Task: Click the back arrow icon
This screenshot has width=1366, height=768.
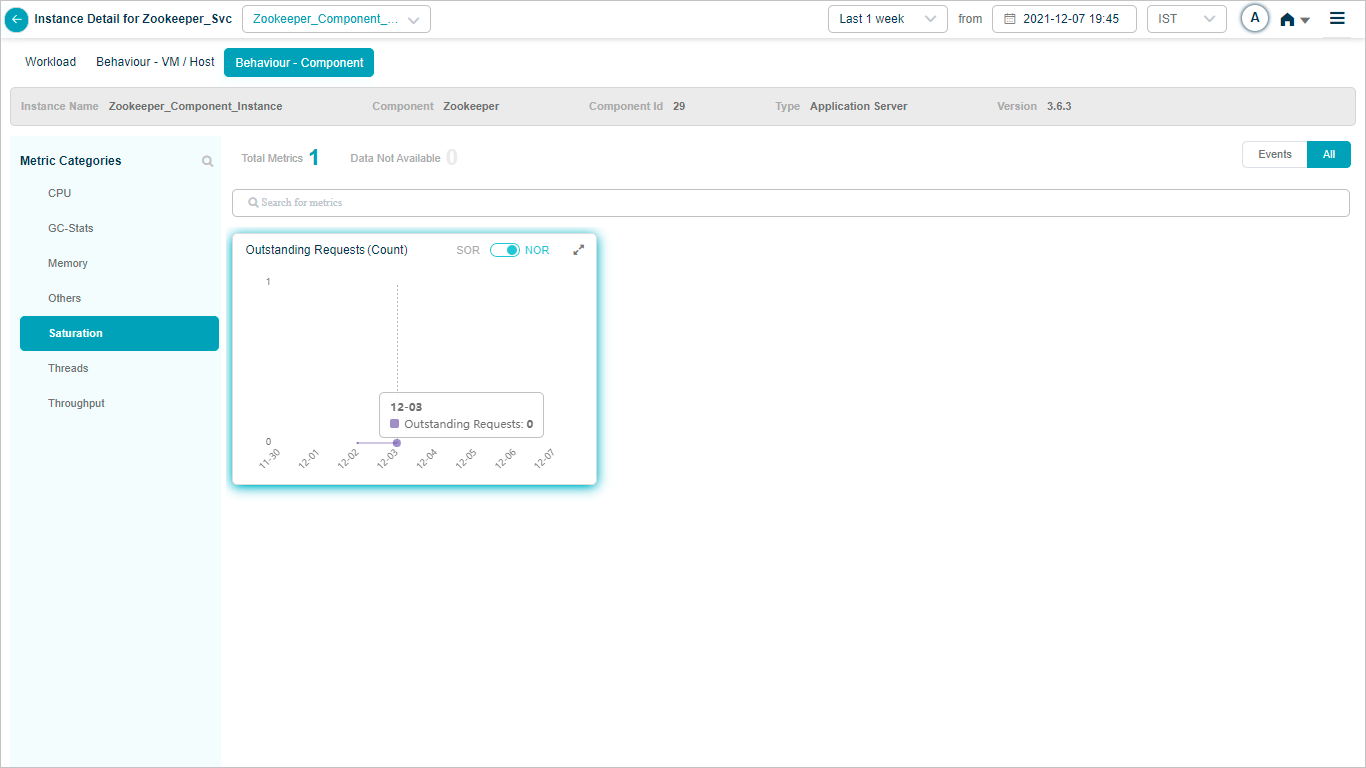Action: click(17, 19)
